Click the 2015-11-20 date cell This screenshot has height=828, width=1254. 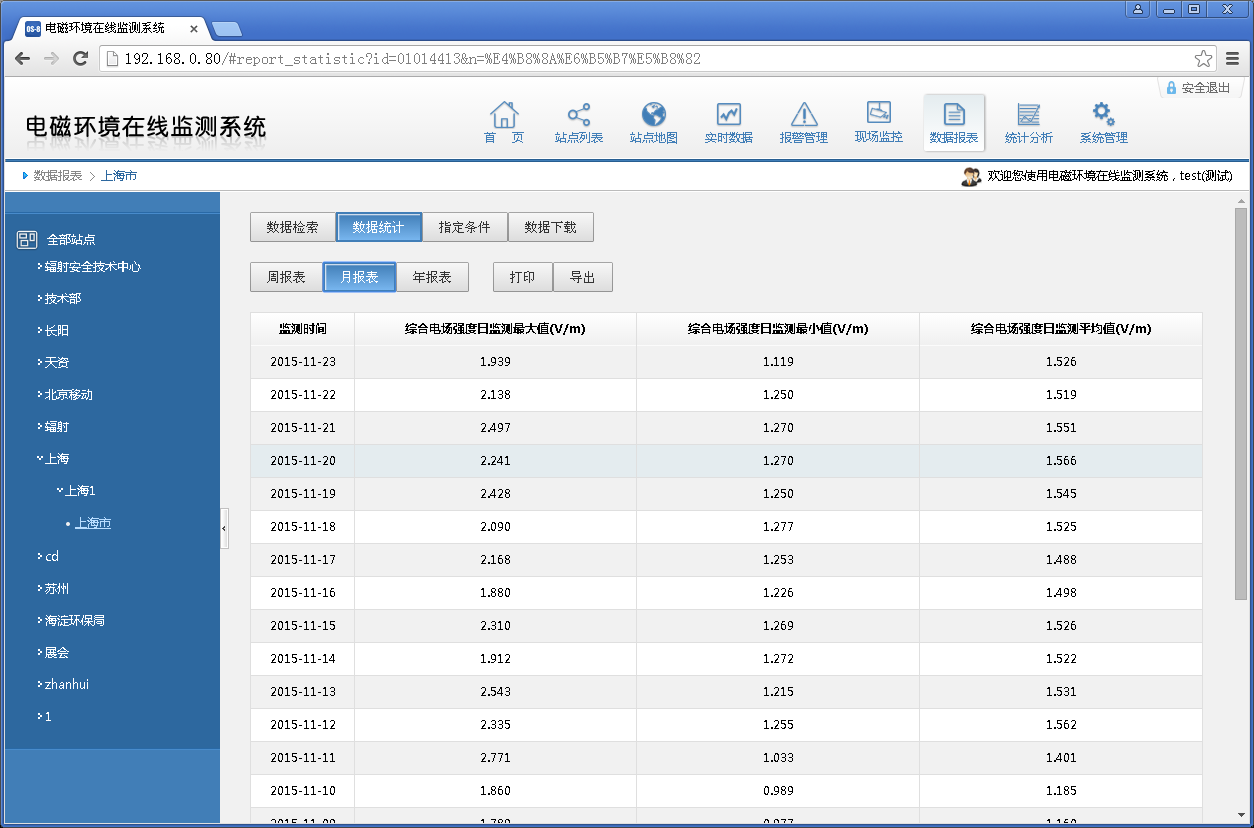pos(302,461)
